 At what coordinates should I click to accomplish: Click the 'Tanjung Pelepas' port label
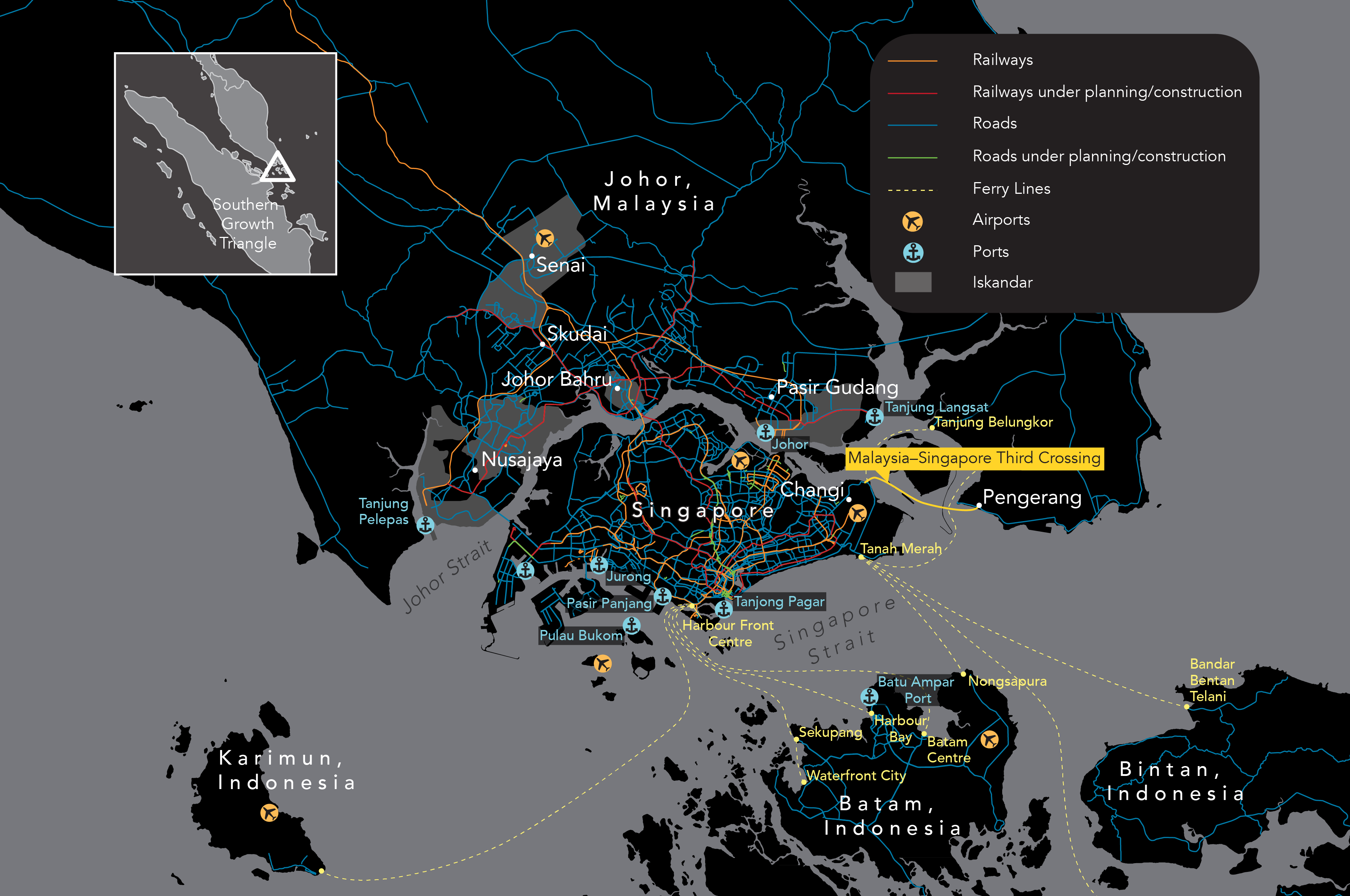coord(383,511)
